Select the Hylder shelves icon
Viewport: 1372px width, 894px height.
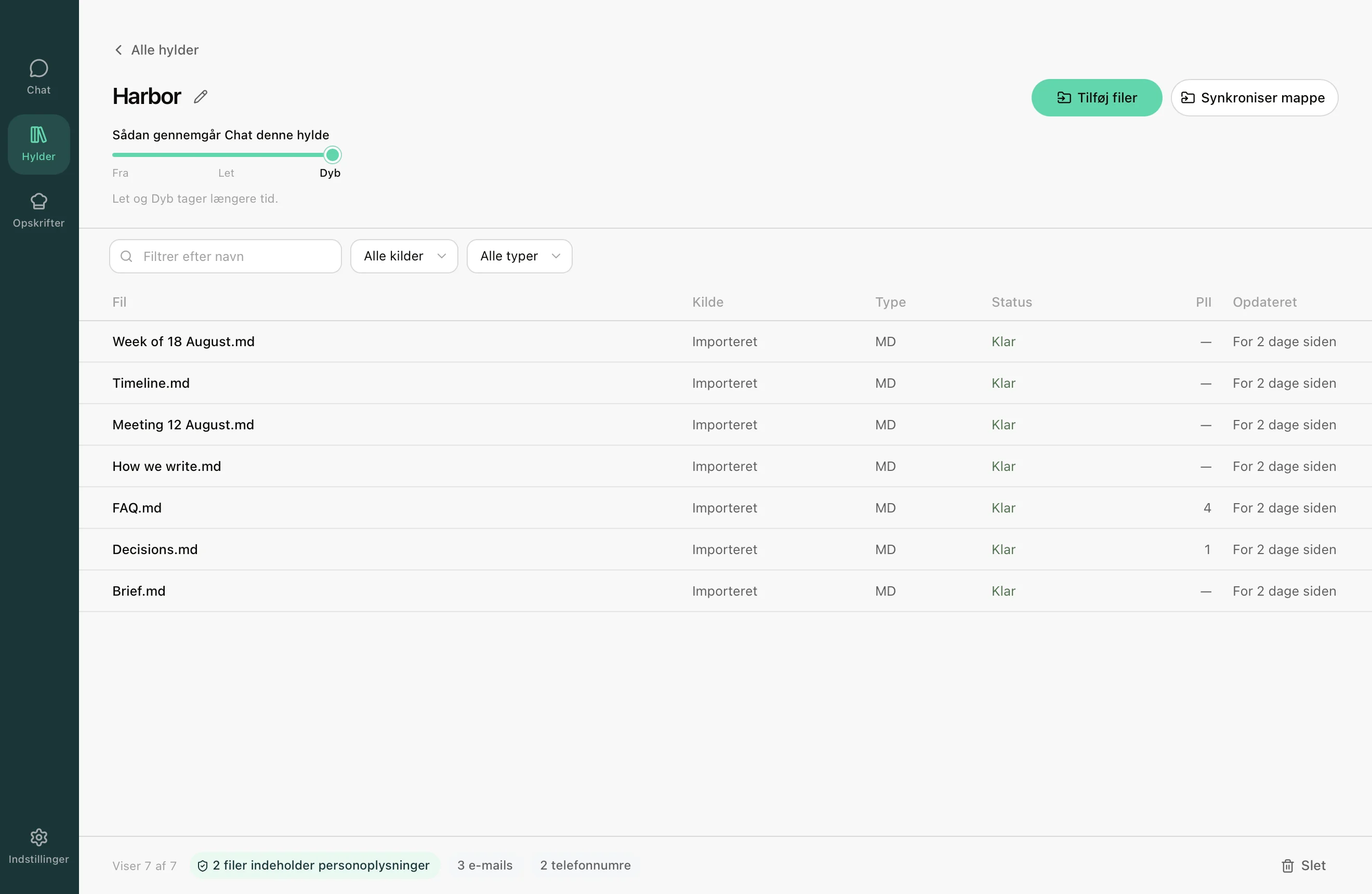click(x=38, y=135)
